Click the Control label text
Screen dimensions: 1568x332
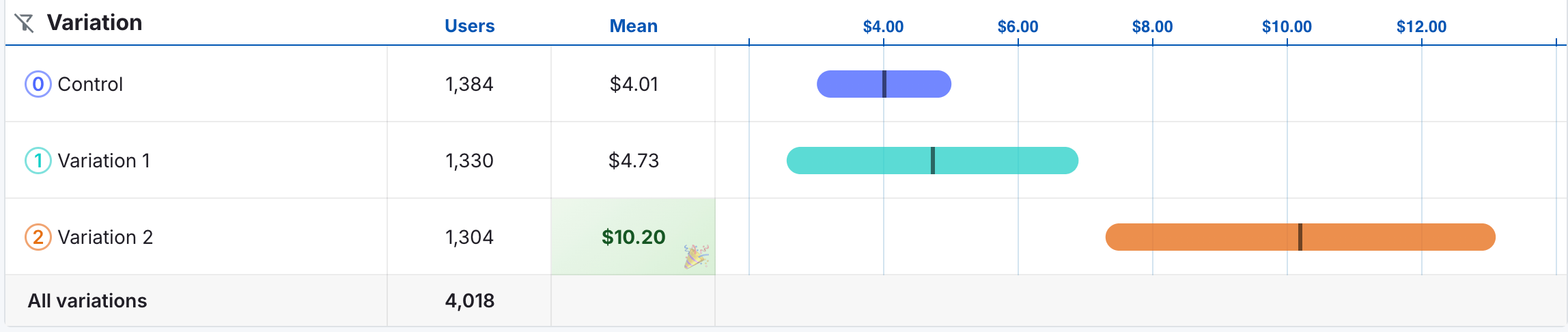click(x=90, y=84)
